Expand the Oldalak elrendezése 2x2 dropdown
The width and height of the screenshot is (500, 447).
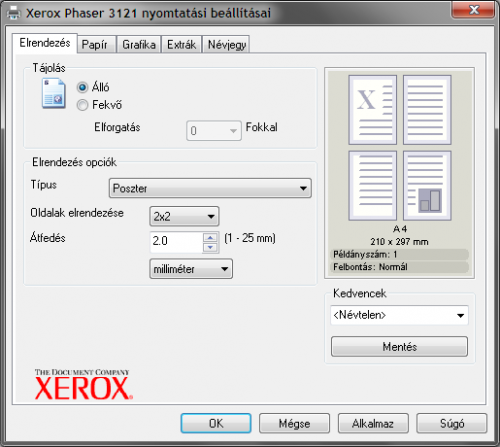click(x=184, y=216)
